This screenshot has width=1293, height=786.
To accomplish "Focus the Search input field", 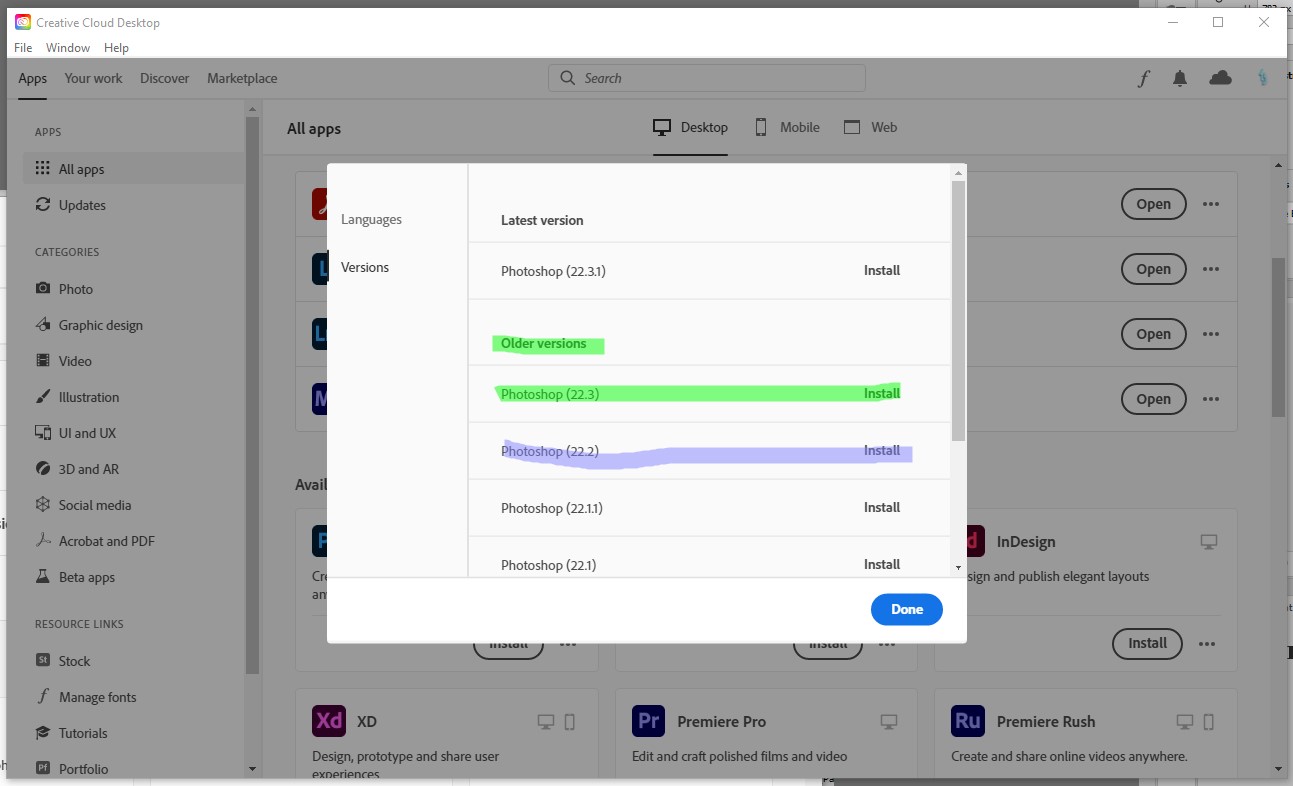I will click(707, 78).
